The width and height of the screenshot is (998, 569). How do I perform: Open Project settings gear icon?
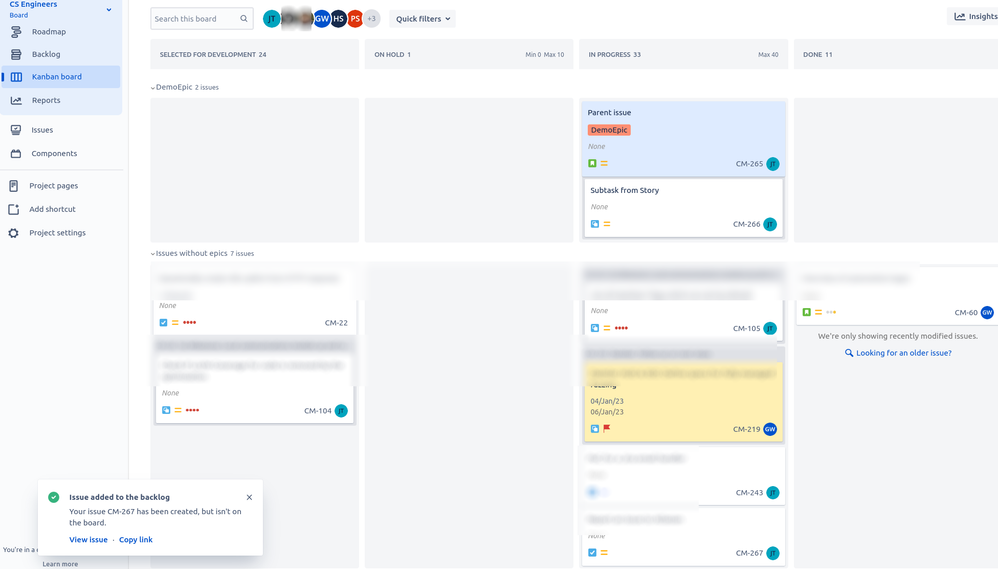click(13, 233)
